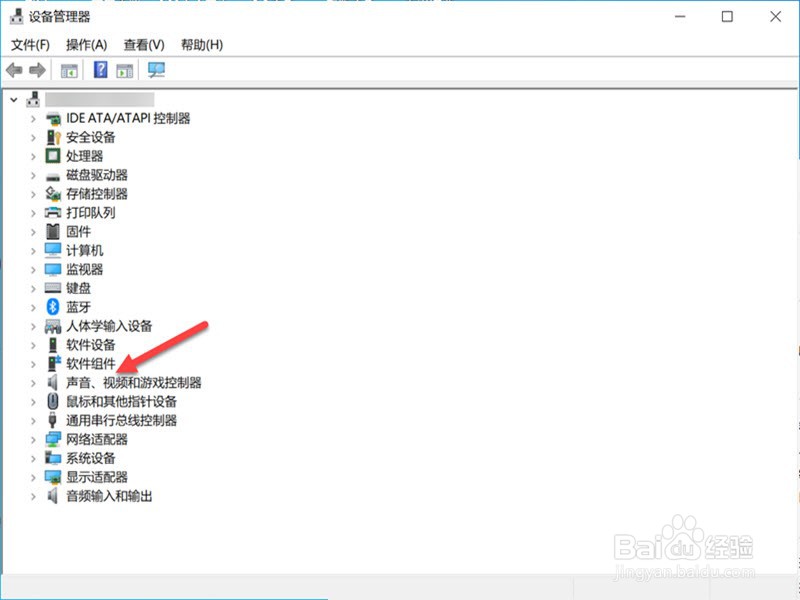The image size is (800, 600).
Task: Select the 人体学输入设备 label
Action: [x=109, y=326]
